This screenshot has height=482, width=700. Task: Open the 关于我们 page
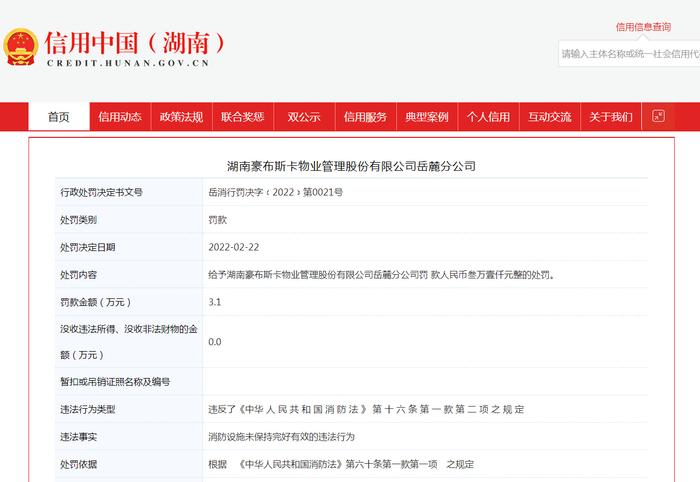pos(611,117)
